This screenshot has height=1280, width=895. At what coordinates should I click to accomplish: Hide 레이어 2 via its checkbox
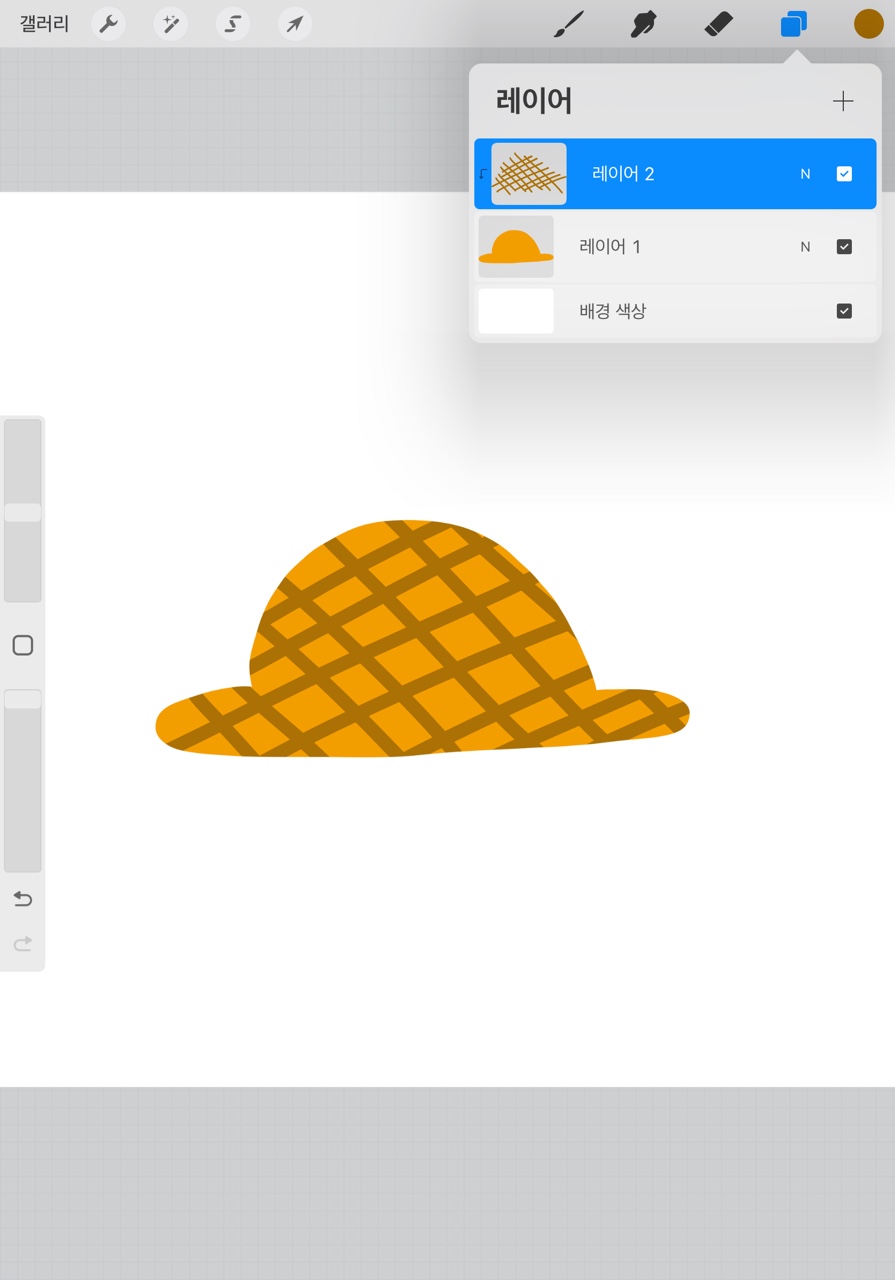pyautogui.click(x=844, y=174)
